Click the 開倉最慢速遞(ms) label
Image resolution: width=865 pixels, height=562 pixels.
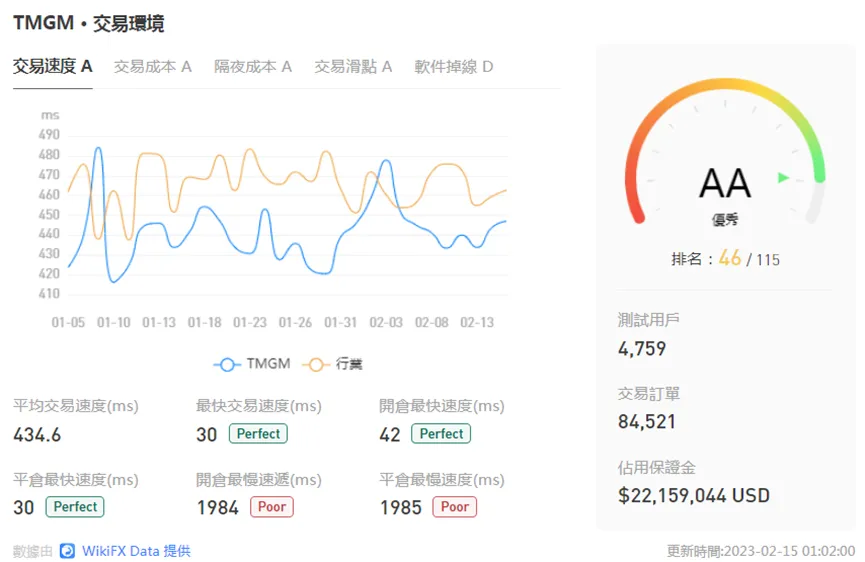pos(259,479)
